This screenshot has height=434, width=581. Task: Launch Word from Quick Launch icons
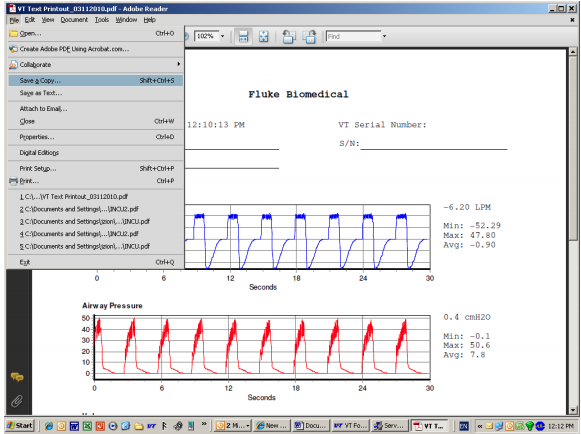tap(74, 426)
